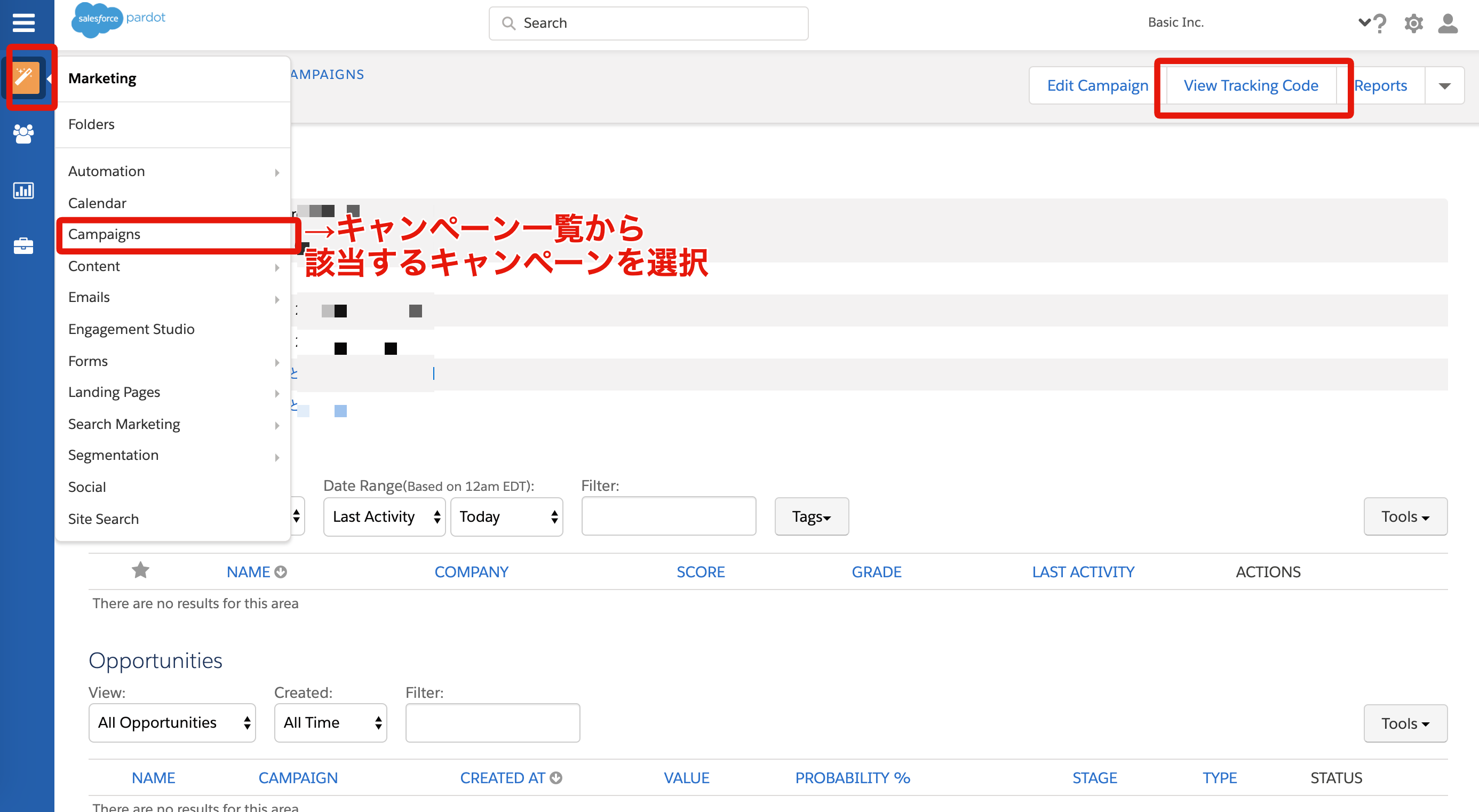Expand the Emails submenu

point(172,298)
